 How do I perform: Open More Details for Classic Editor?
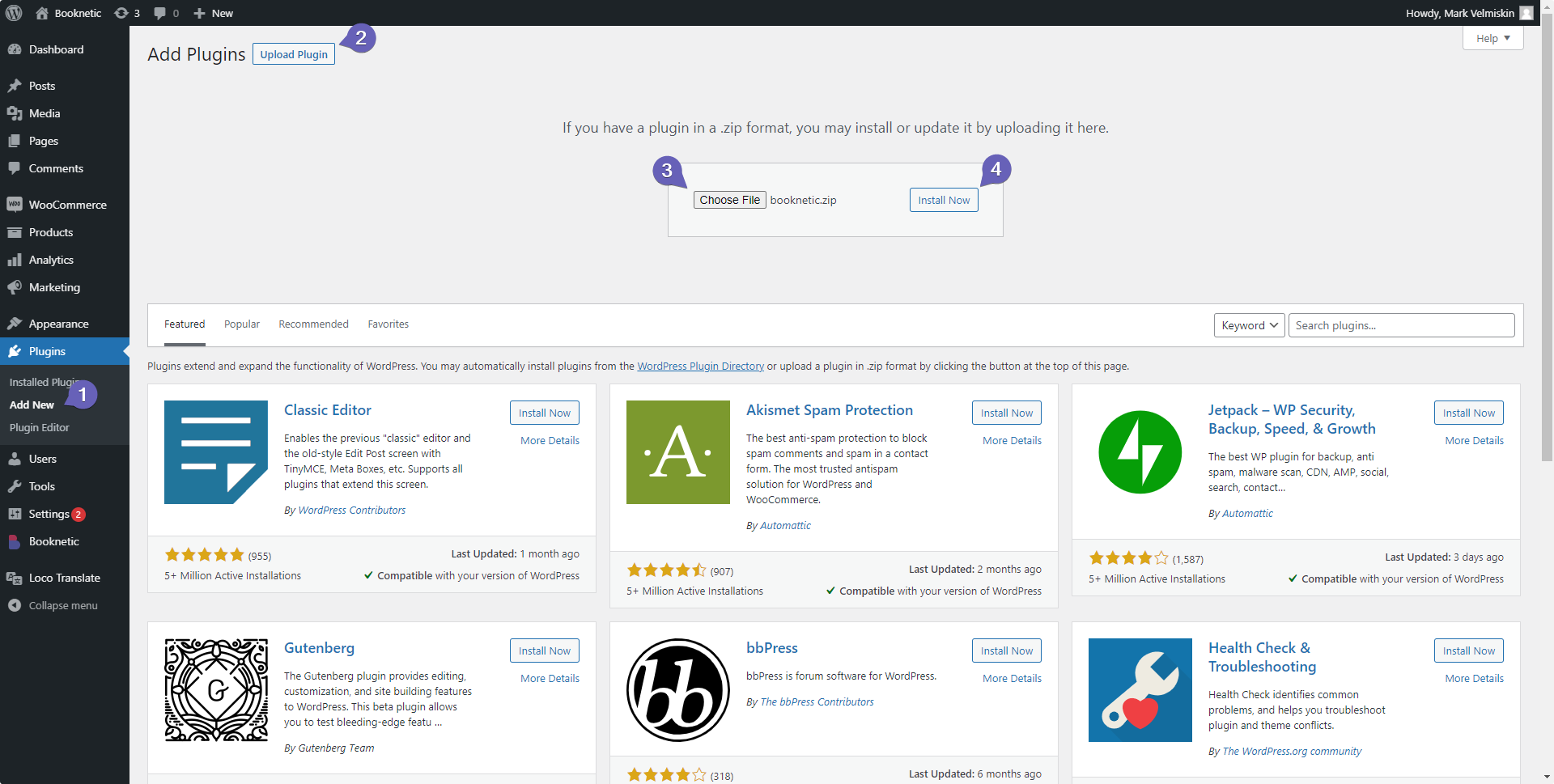(550, 440)
